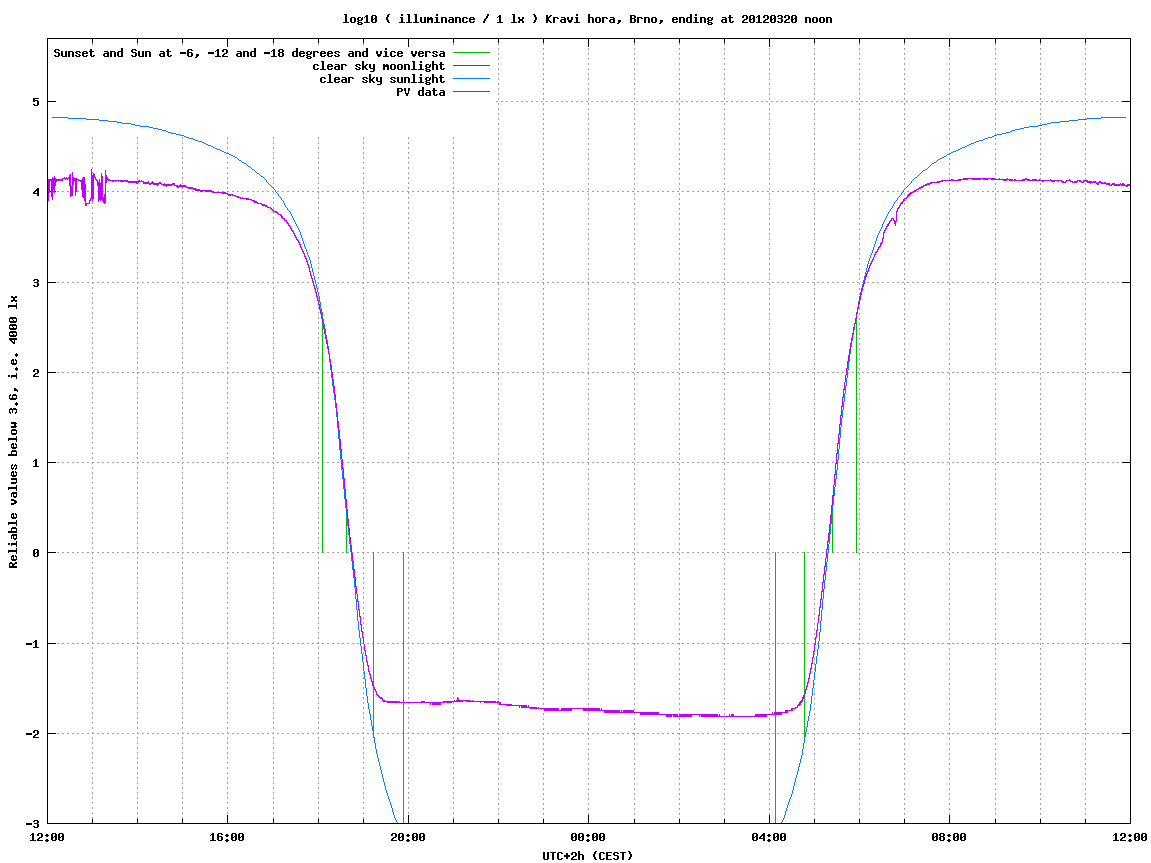This screenshot has width=1151, height=863.
Task: Click the x-axis label 'UTC+2h (CEST)'
Action: (587, 856)
